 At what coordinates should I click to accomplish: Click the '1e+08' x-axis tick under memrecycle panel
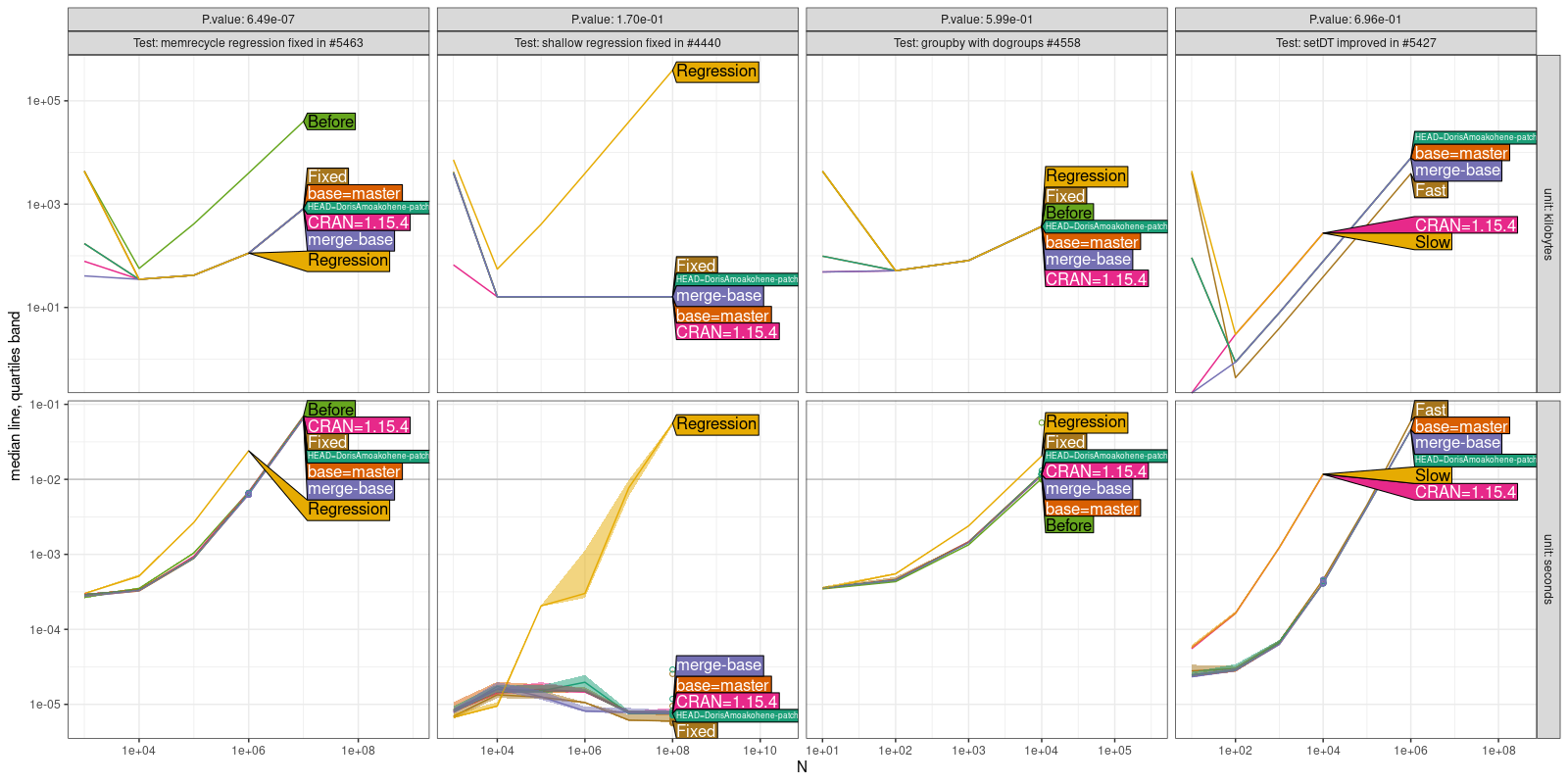pos(358,751)
